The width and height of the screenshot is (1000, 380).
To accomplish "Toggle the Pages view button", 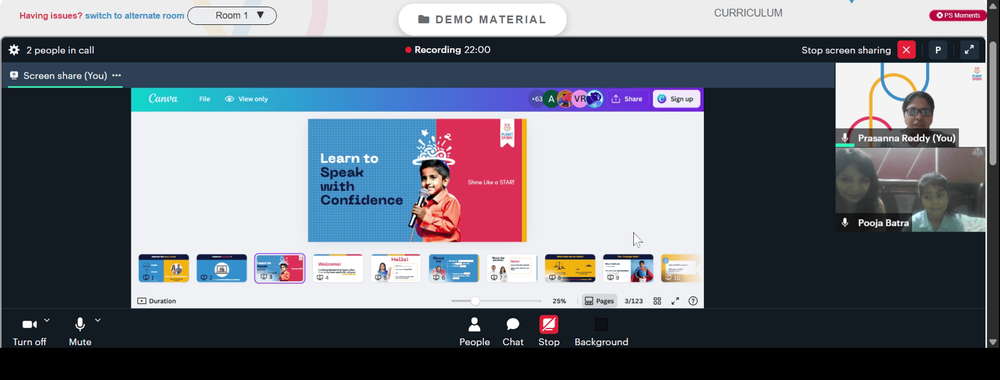I will click(599, 301).
